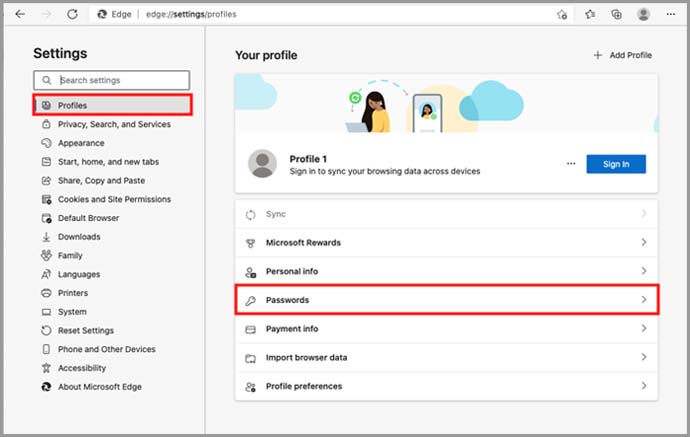This screenshot has width=690, height=437.
Task: Open Collections icon in toolbar
Action: (x=617, y=15)
